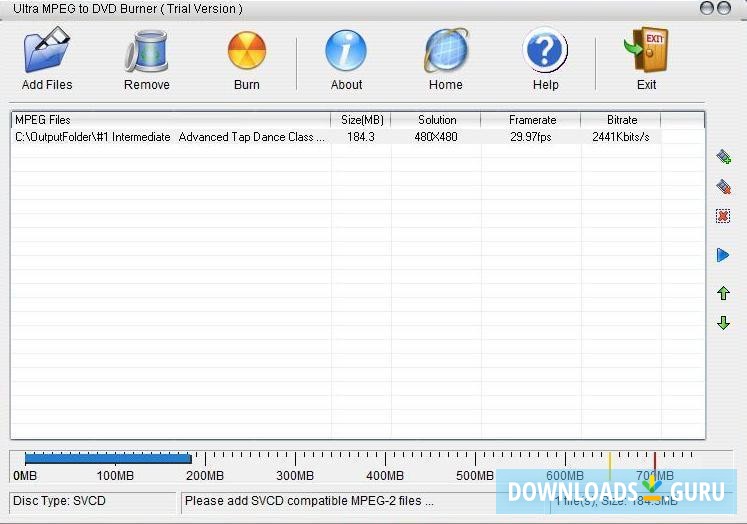Click the 29.97fps framerate value

[x=531, y=137]
